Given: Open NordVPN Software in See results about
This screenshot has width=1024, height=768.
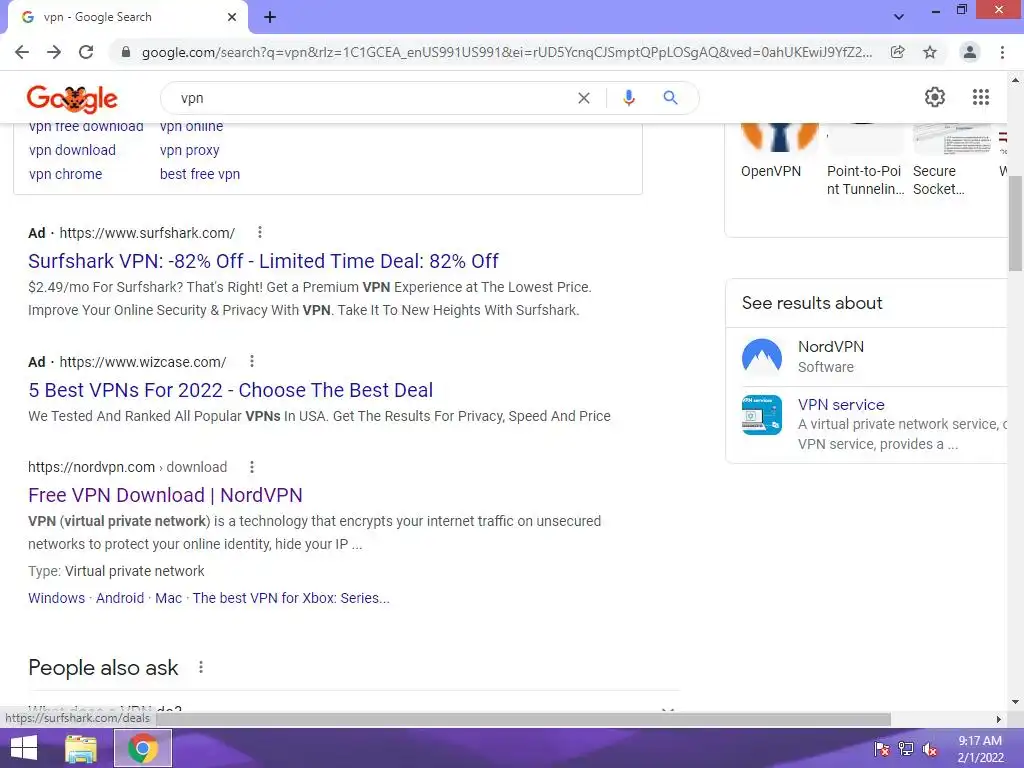Looking at the screenshot, I should 831,357.
